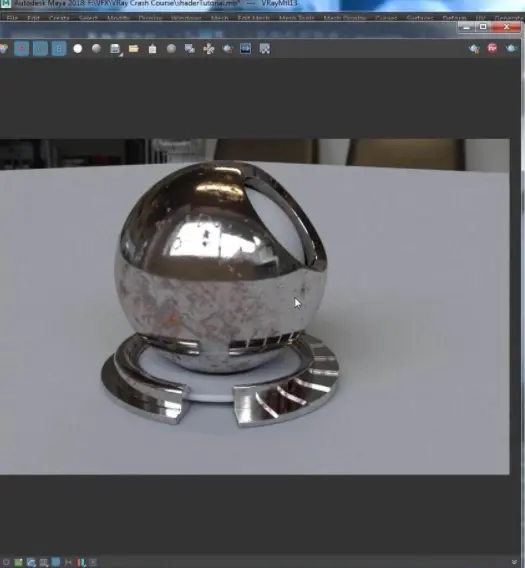Open Deform menu in Maya main window

point(454,18)
